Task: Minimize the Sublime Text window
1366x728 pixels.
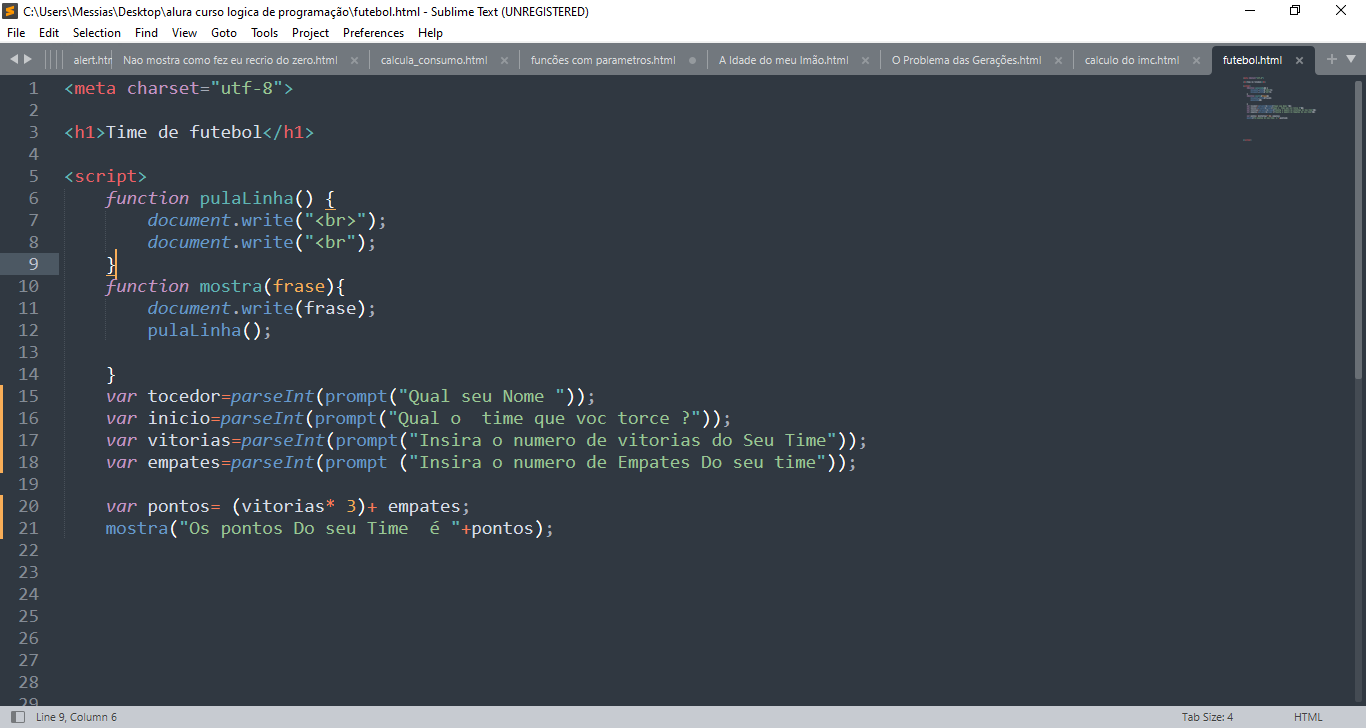Action: 1250,11
